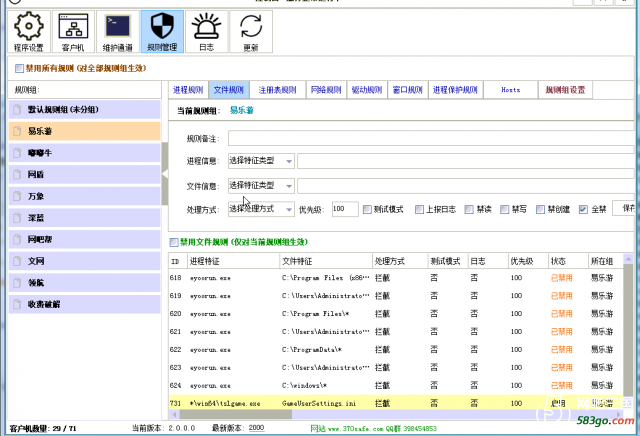Screen dimensions: 640x436
Task: Click the rule table vertical scrollbar thumb
Action: coord(628,330)
